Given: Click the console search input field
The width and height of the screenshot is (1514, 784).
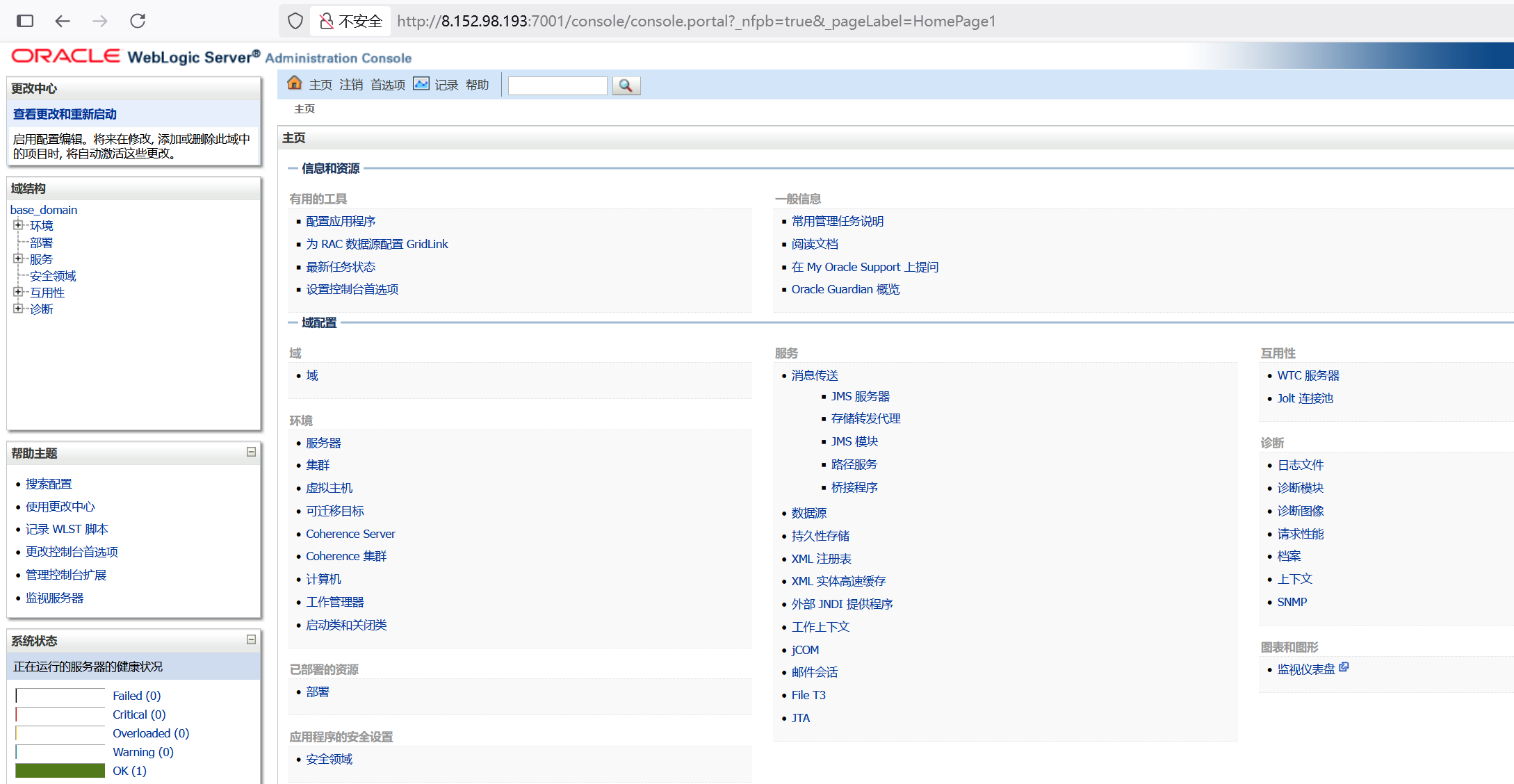Looking at the screenshot, I should click(557, 85).
